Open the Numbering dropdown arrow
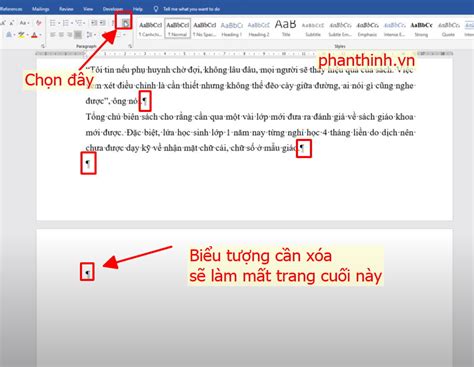 tap(72, 23)
